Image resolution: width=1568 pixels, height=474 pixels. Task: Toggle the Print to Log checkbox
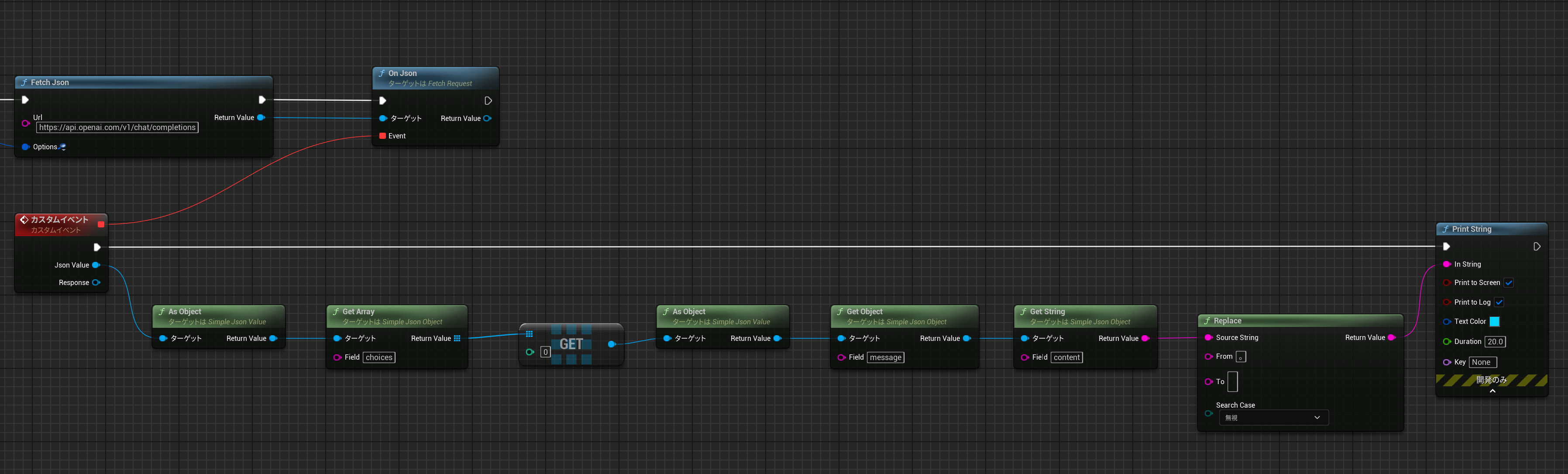pyautogui.click(x=1499, y=302)
